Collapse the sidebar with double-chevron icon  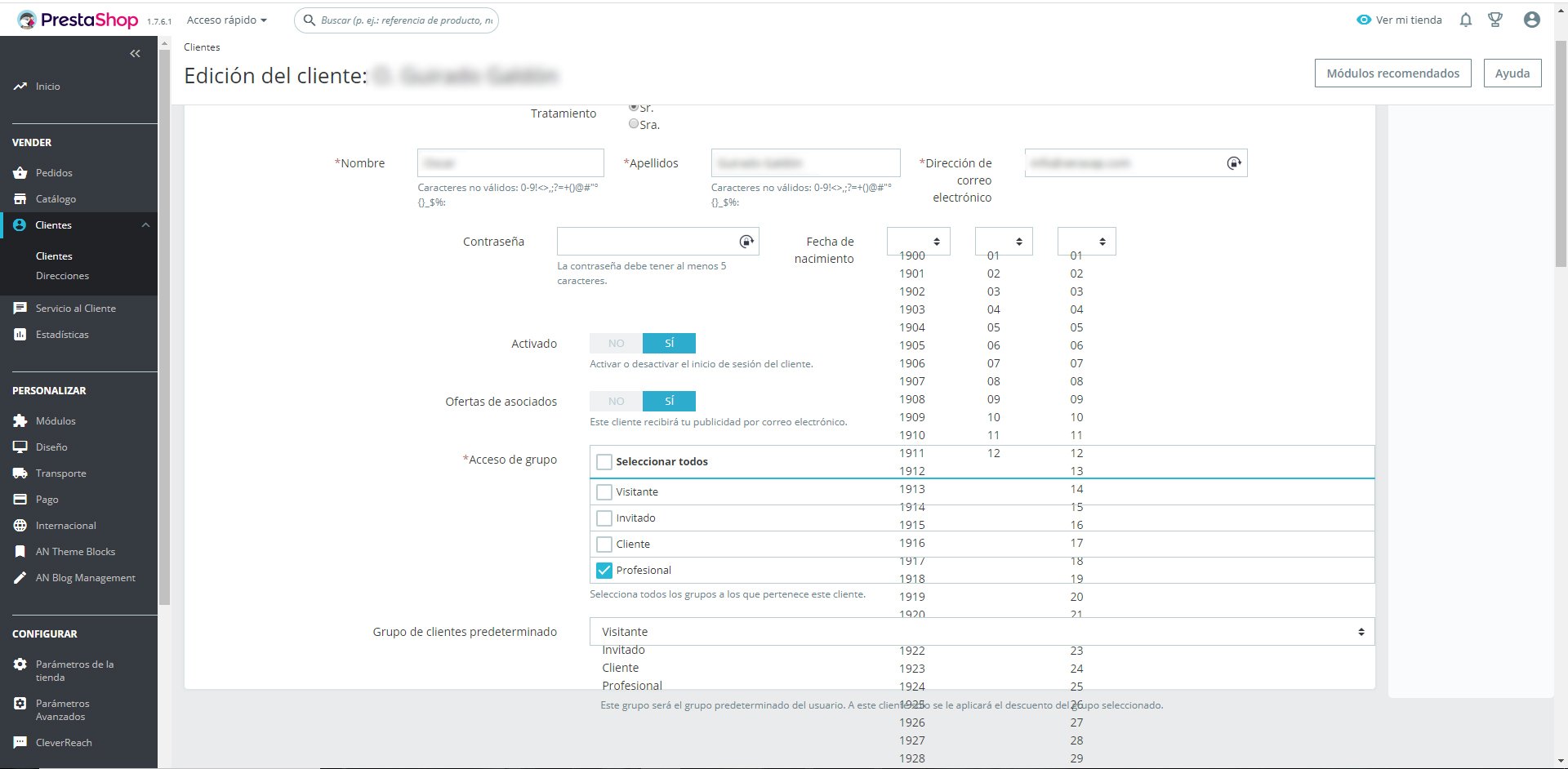click(x=135, y=54)
